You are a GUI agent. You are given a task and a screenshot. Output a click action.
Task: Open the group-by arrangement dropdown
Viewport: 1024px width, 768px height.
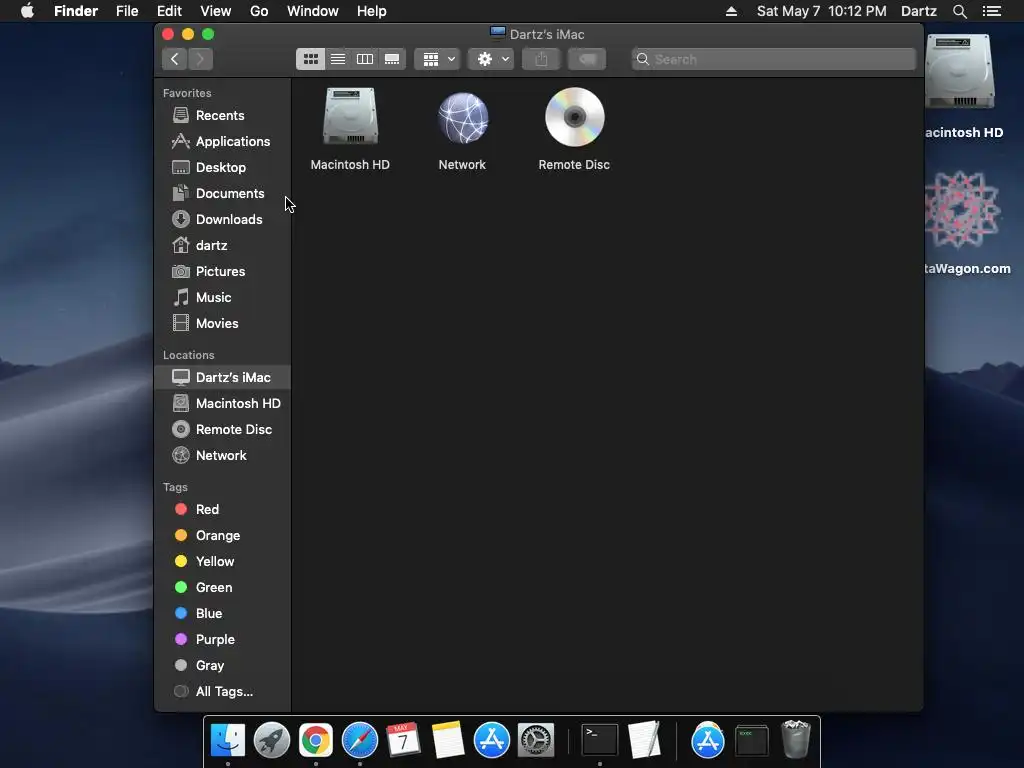click(x=438, y=59)
